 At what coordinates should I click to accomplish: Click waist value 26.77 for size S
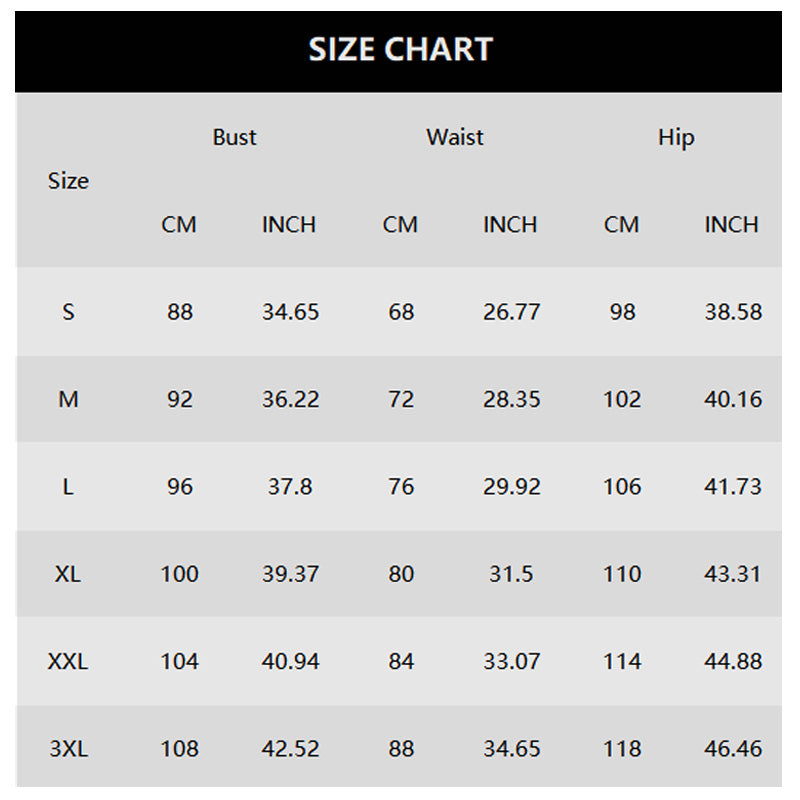click(x=511, y=312)
